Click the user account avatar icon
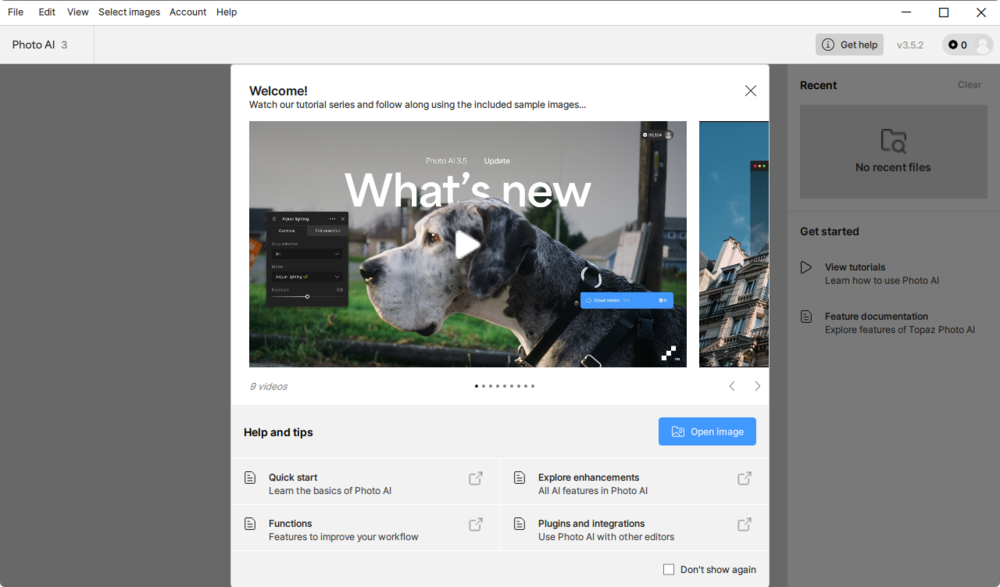This screenshot has height=587, width=1000. pyautogui.click(x=983, y=45)
